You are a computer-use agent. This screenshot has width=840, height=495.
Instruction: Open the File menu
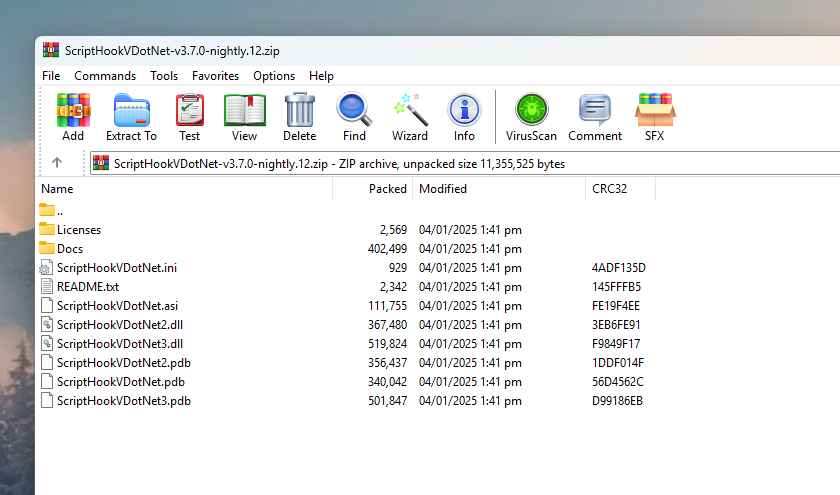tap(51, 76)
